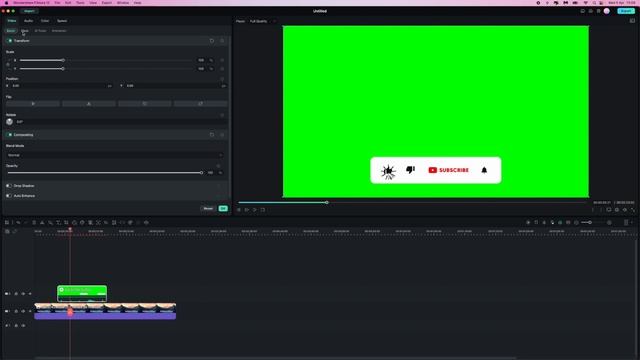The image size is (640, 360).
Task: Click the snapshot icon under the preview
Action: [617, 210]
